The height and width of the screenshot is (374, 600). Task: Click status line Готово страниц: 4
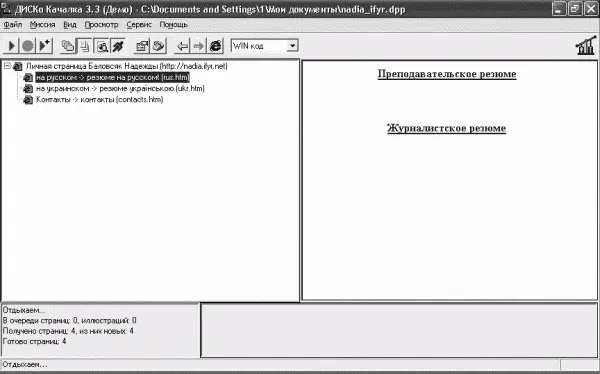pyautogui.click(x=34, y=341)
